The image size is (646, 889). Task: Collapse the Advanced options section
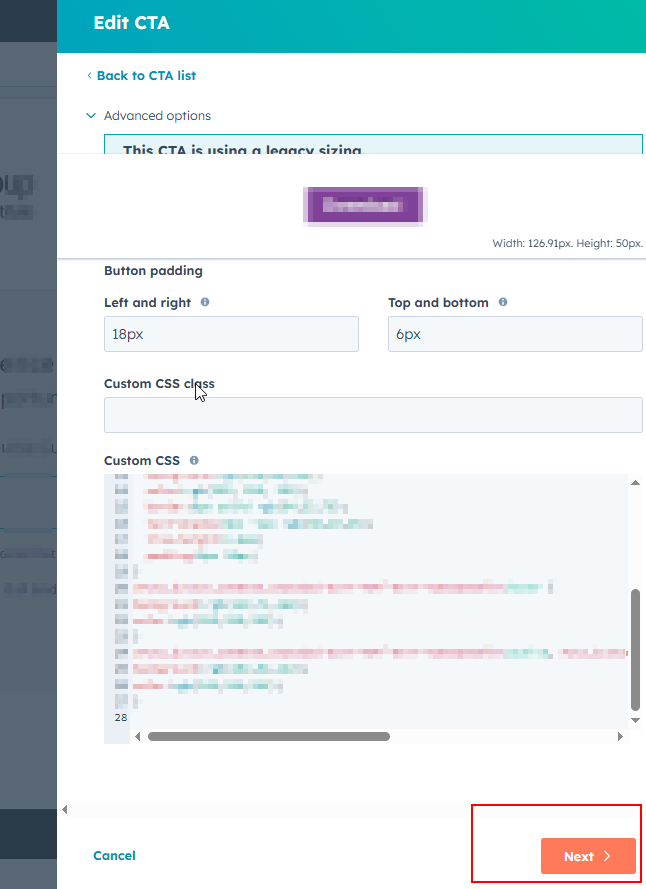tap(91, 115)
